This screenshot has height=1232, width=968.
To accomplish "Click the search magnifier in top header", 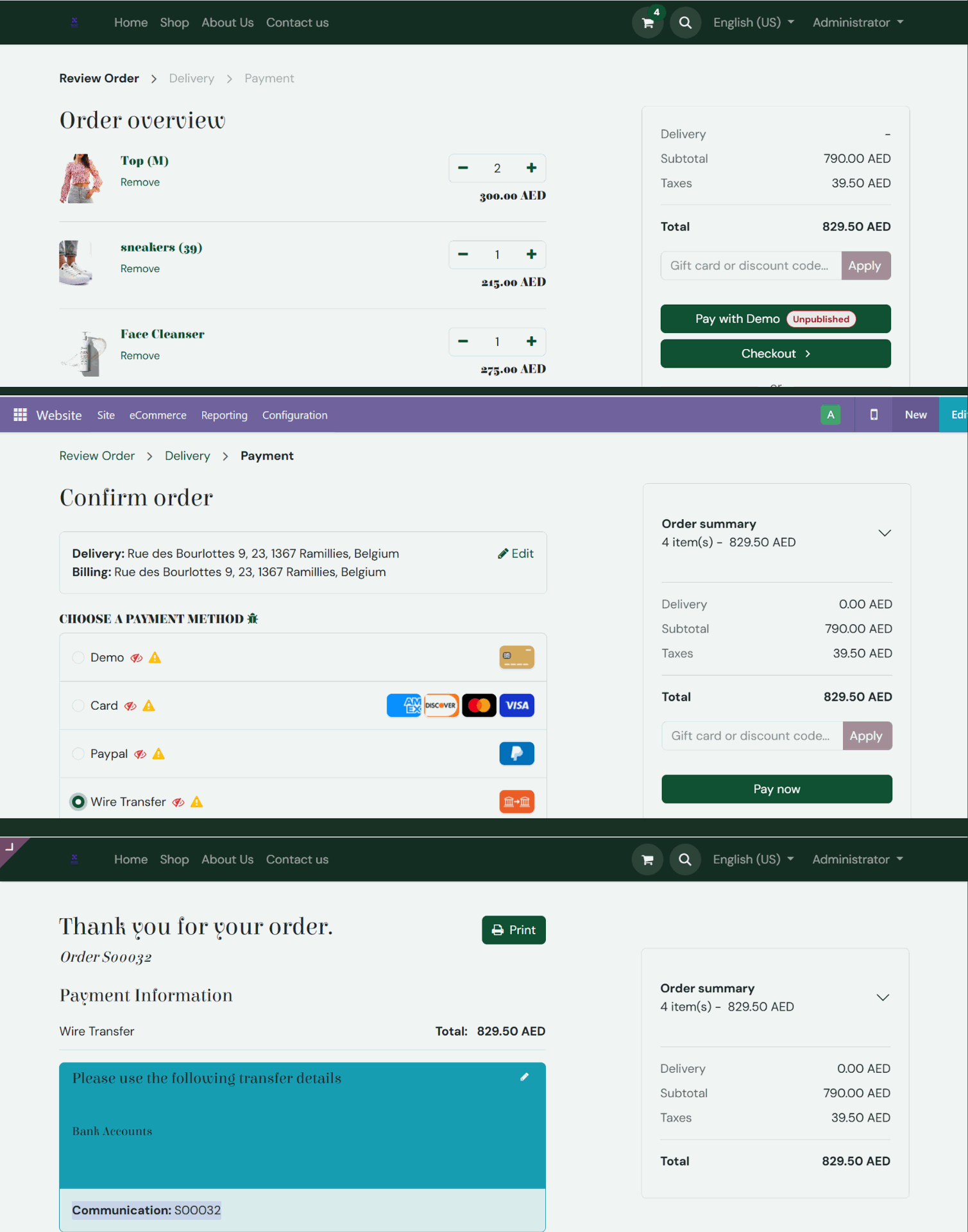I will pos(685,23).
